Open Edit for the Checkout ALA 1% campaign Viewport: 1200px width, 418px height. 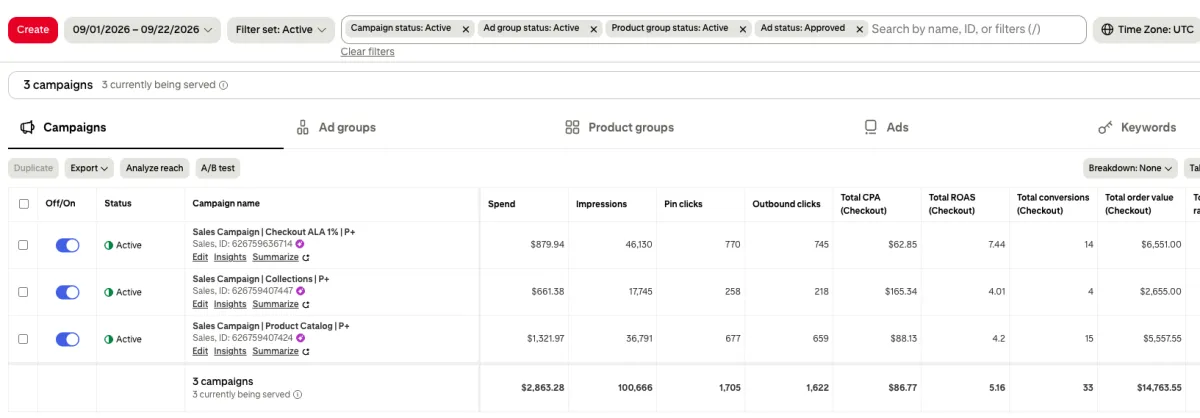coord(200,257)
